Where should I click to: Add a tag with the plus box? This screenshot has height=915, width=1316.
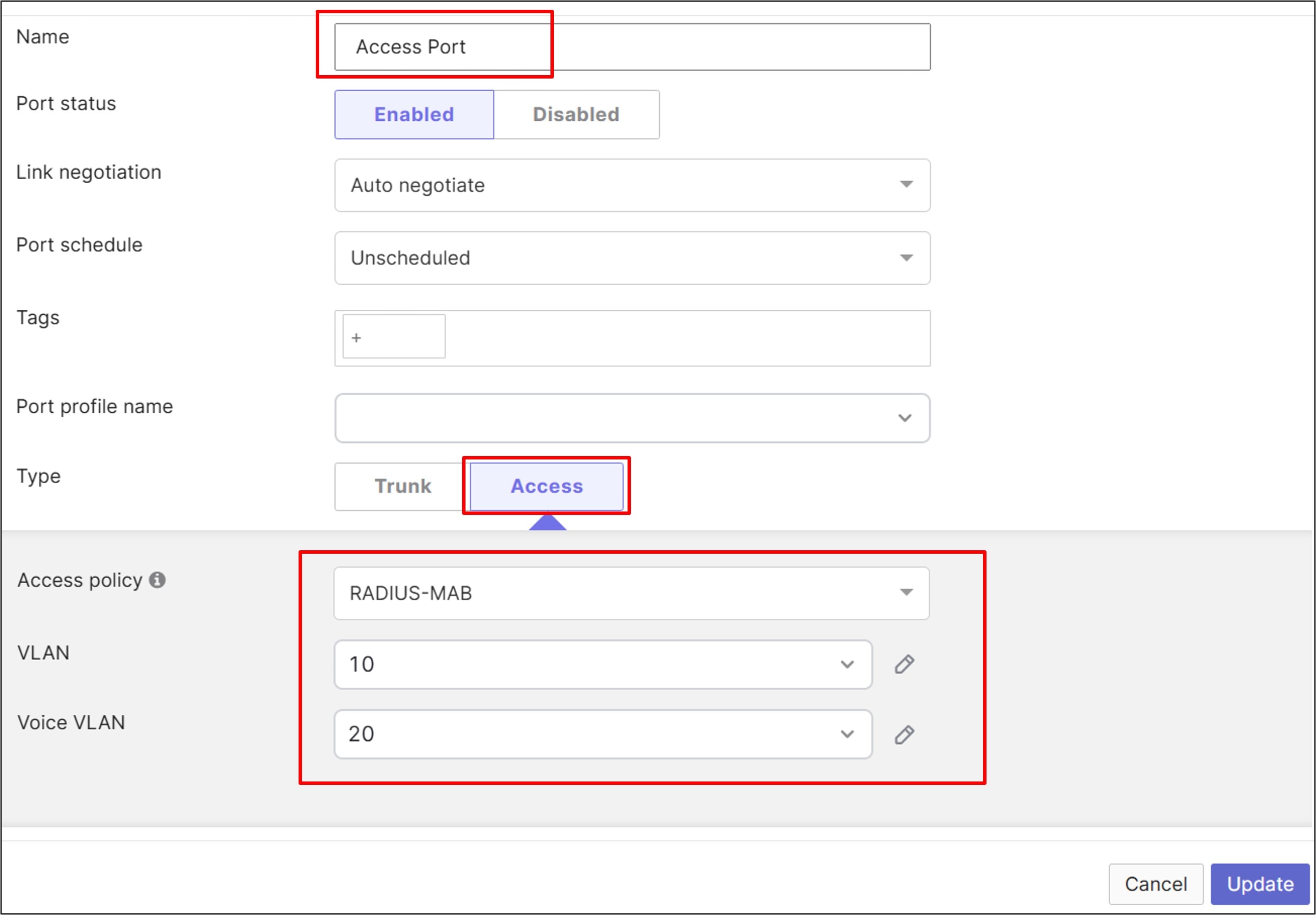click(394, 336)
